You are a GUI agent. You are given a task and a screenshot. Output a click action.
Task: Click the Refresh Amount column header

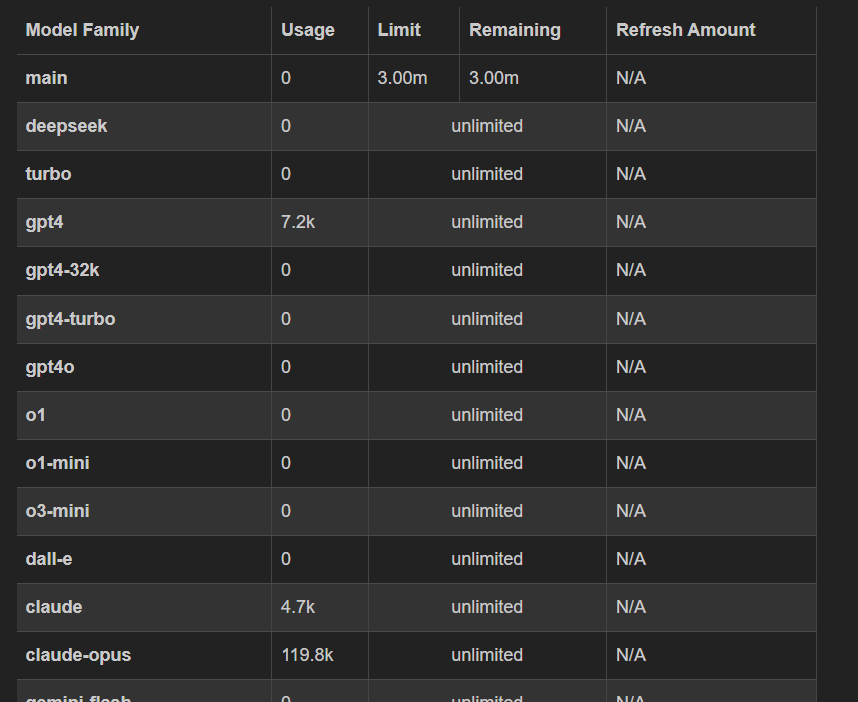(686, 30)
